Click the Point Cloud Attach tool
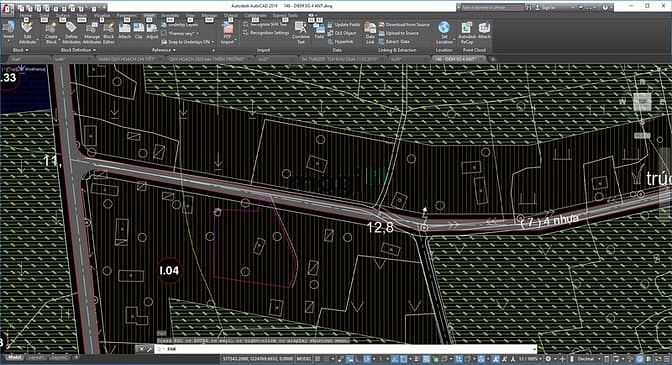 pyautogui.click(x=484, y=31)
